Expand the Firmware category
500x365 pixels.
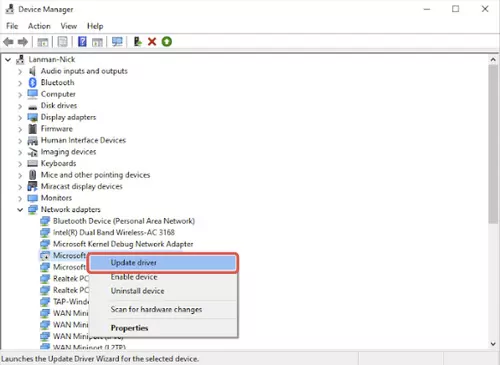pos(20,129)
